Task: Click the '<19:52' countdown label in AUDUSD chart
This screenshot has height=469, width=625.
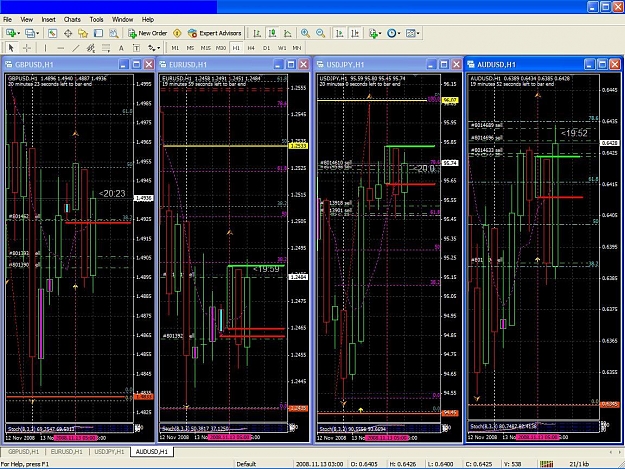Action: pos(574,133)
